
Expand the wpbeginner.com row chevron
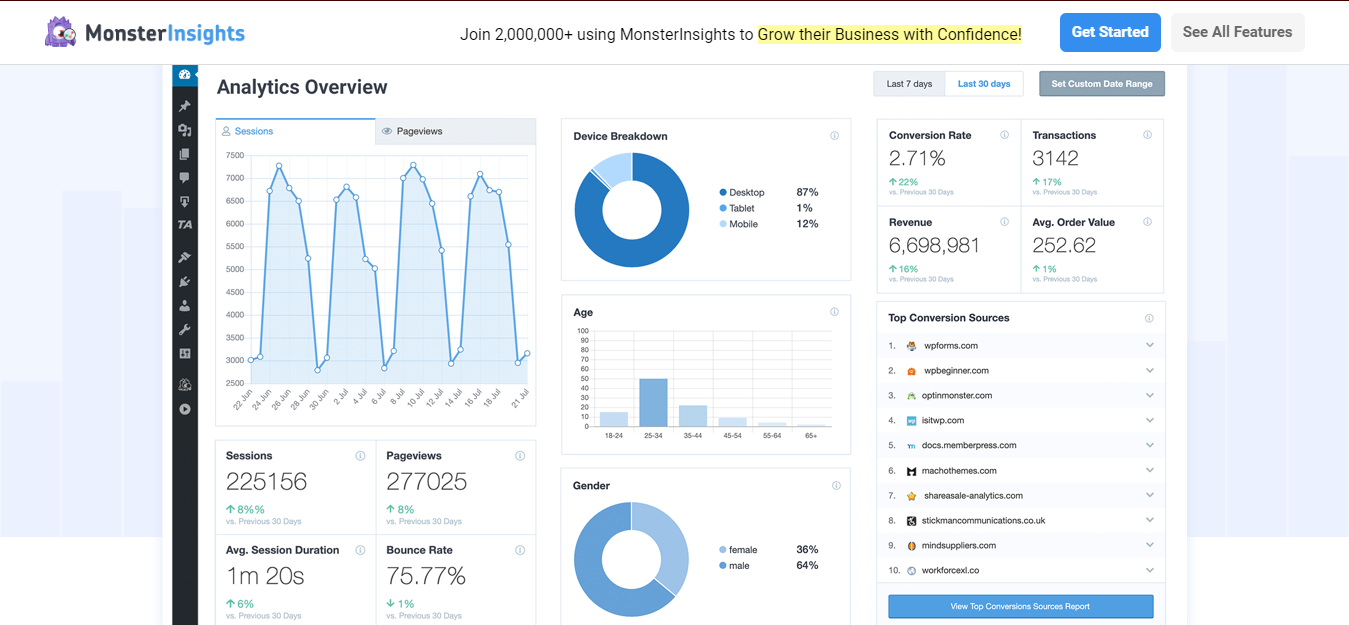click(1150, 370)
